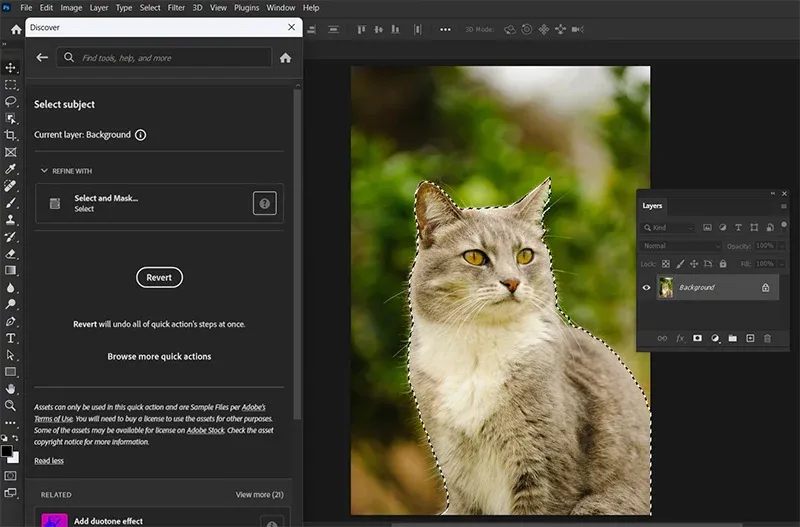The height and width of the screenshot is (527, 800).
Task: Open more options ellipsis in options bar
Action: [x=445, y=30]
